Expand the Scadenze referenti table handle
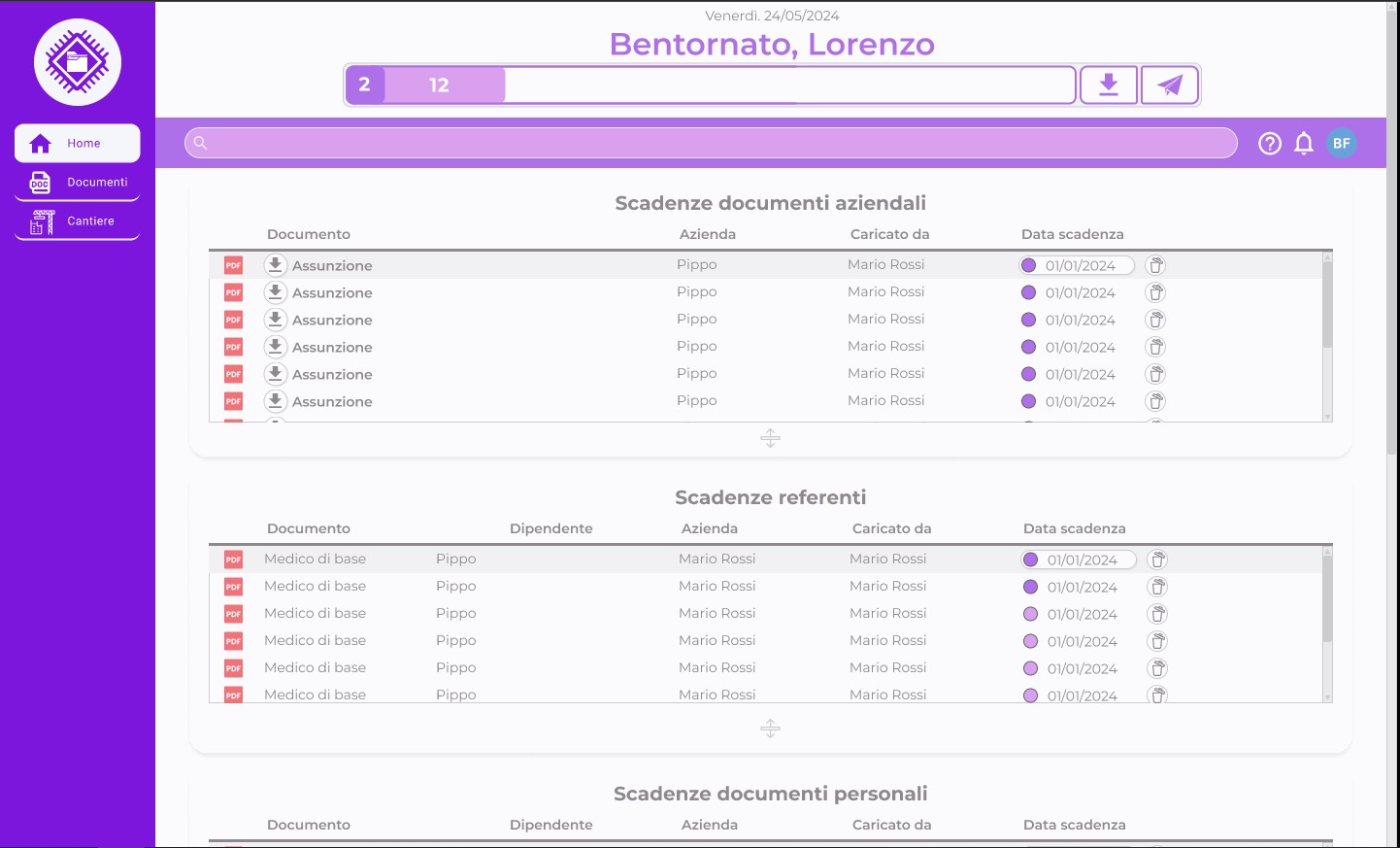This screenshot has height=848, width=1400. (770, 729)
